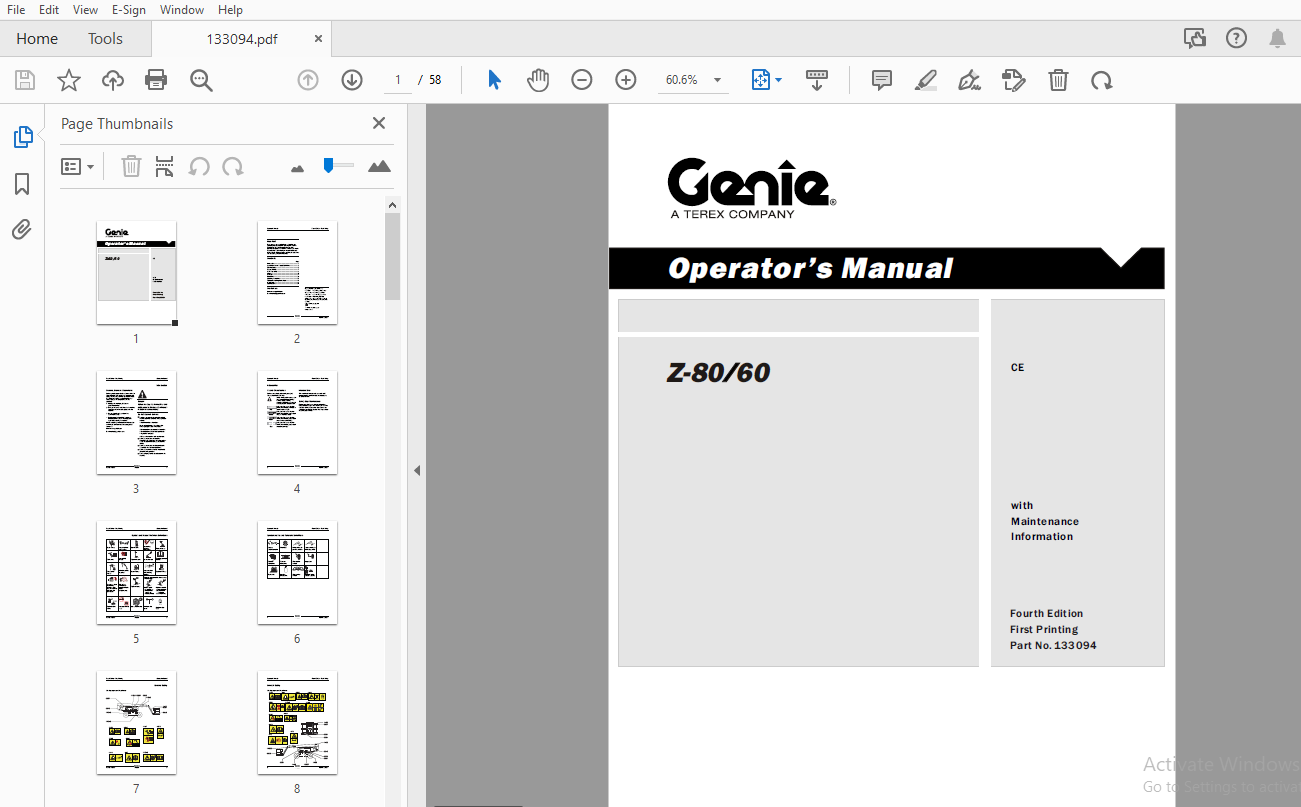The height and width of the screenshot is (807, 1301).
Task: Open the fit page options icon
Action: pyautogui.click(x=766, y=80)
